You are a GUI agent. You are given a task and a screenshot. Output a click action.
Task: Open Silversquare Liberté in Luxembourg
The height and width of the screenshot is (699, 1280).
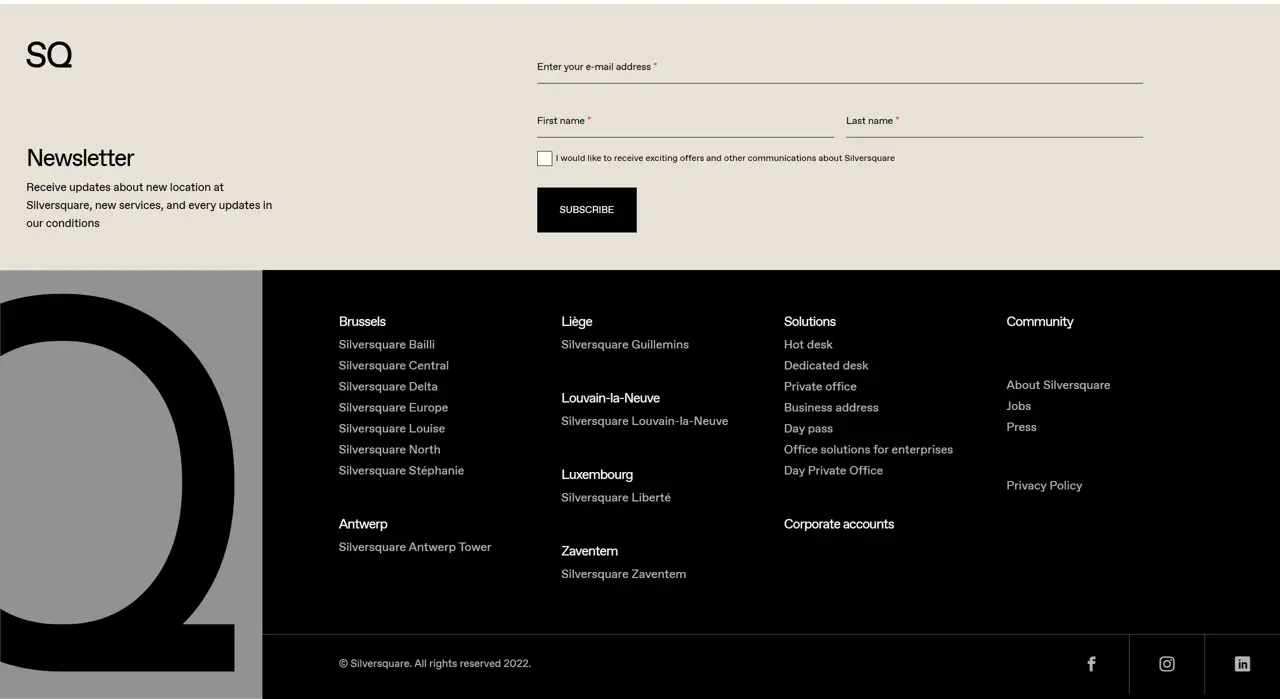click(x=616, y=497)
